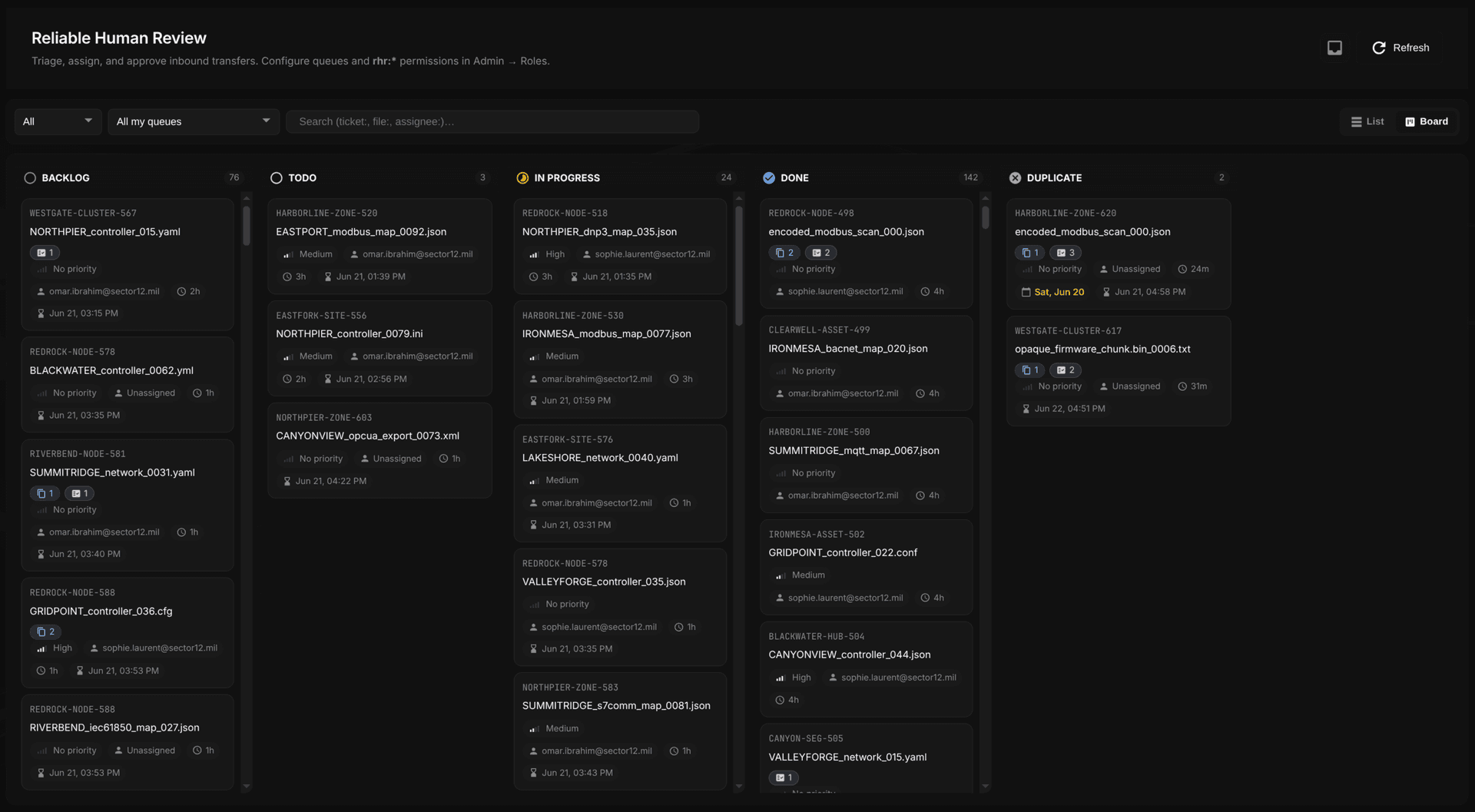Change High priority on NORTHPIER_dnp3_map_035.json
The width and height of the screenshot is (1475, 812).
pyautogui.click(x=547, y=254)
